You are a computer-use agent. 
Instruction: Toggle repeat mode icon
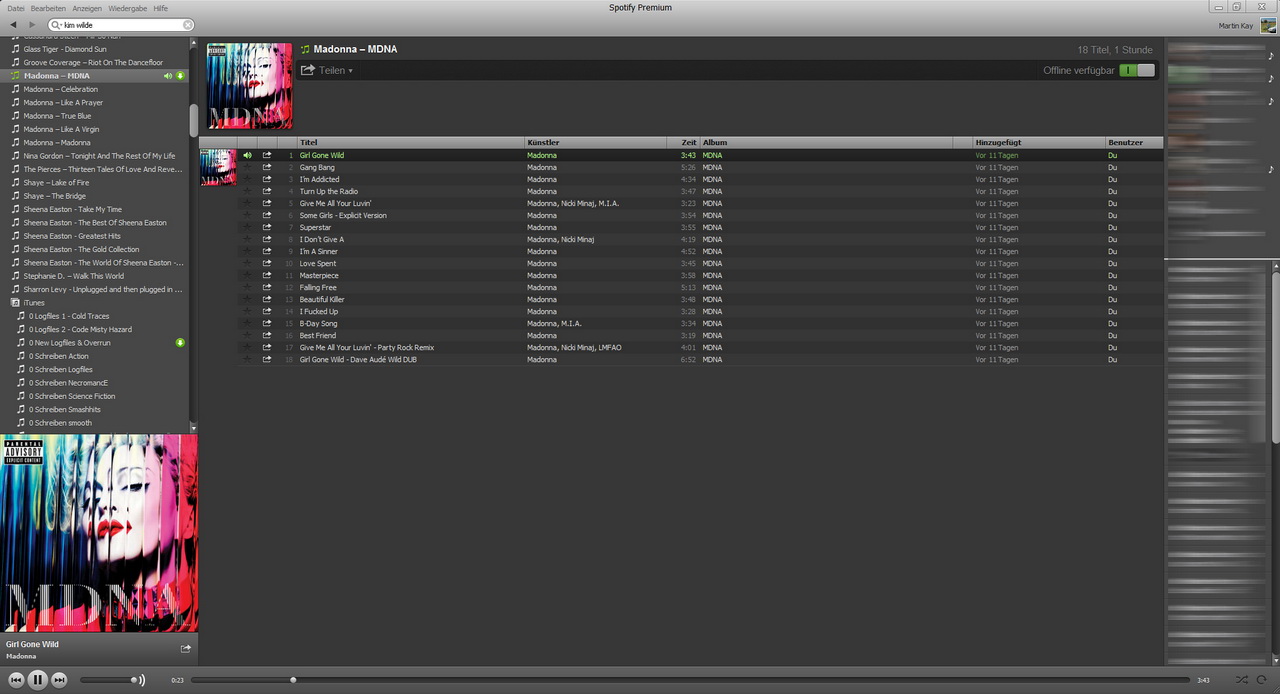(x=1262, y=680)
